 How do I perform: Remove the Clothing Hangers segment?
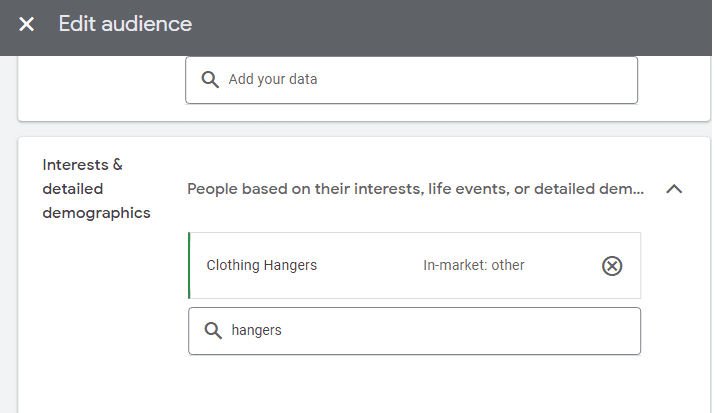tap(612, 265)
